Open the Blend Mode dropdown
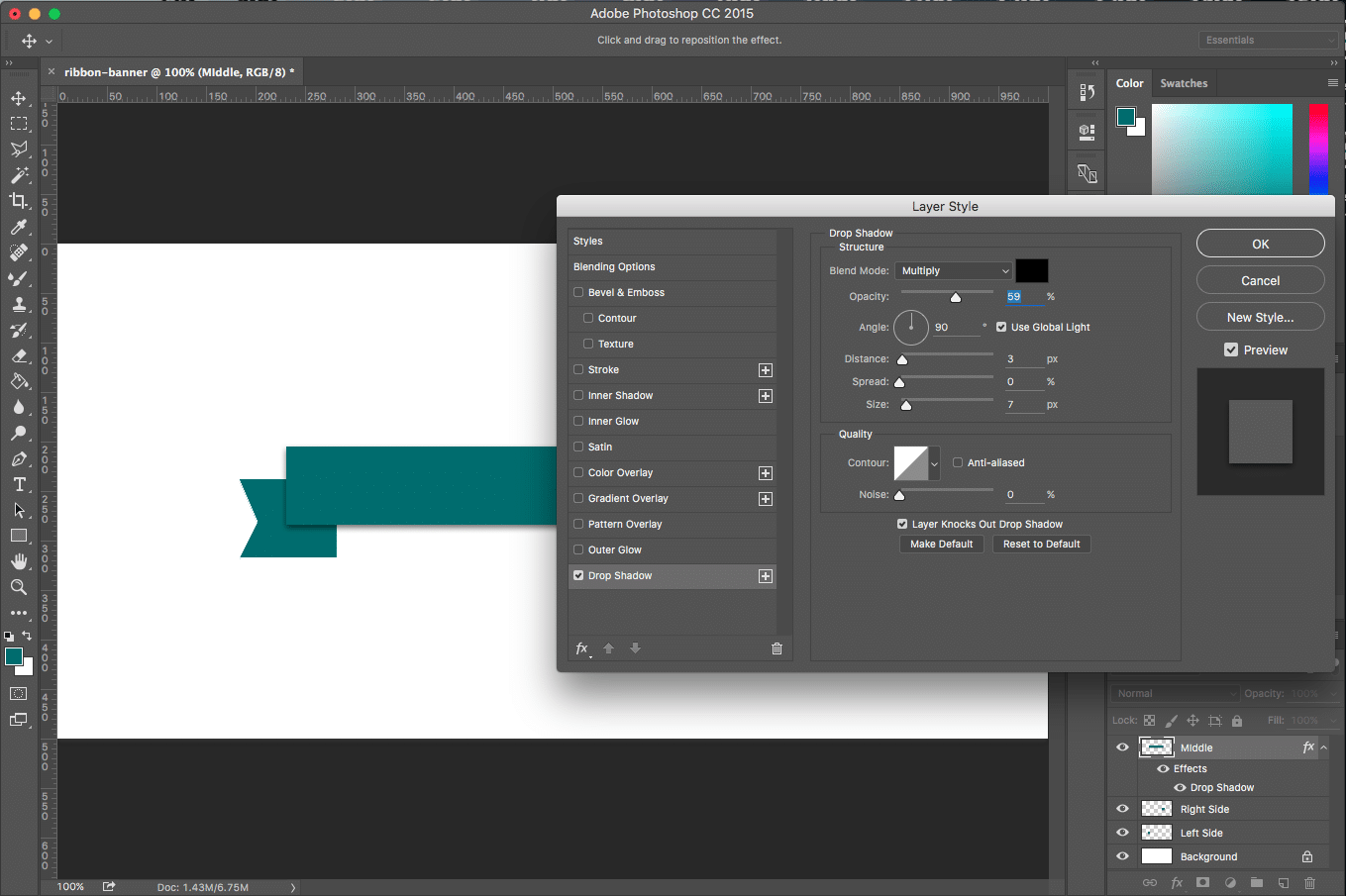This screenshot has width=1346, height=896. pos(953,270)
